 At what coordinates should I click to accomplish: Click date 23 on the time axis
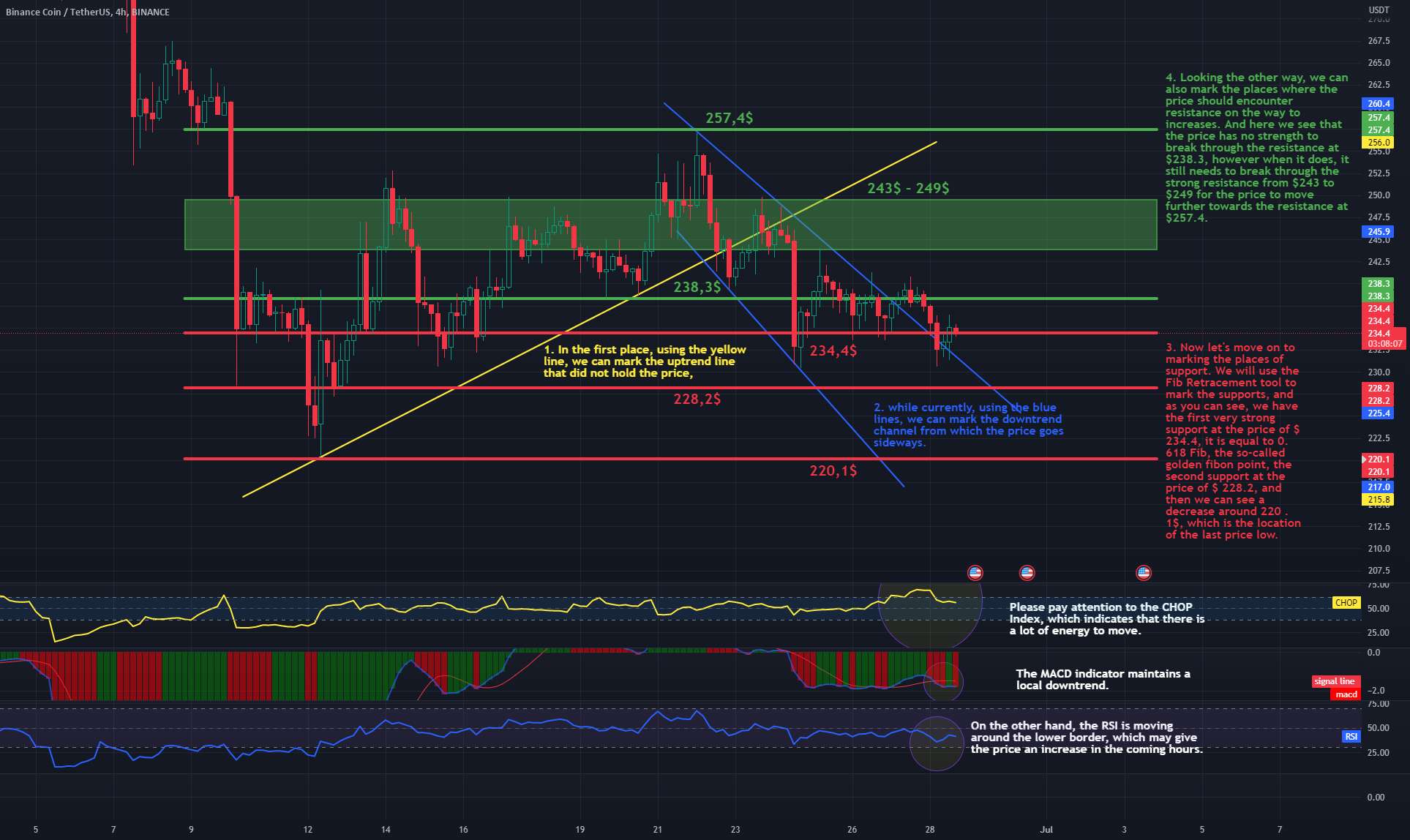[x=735, y=830]
